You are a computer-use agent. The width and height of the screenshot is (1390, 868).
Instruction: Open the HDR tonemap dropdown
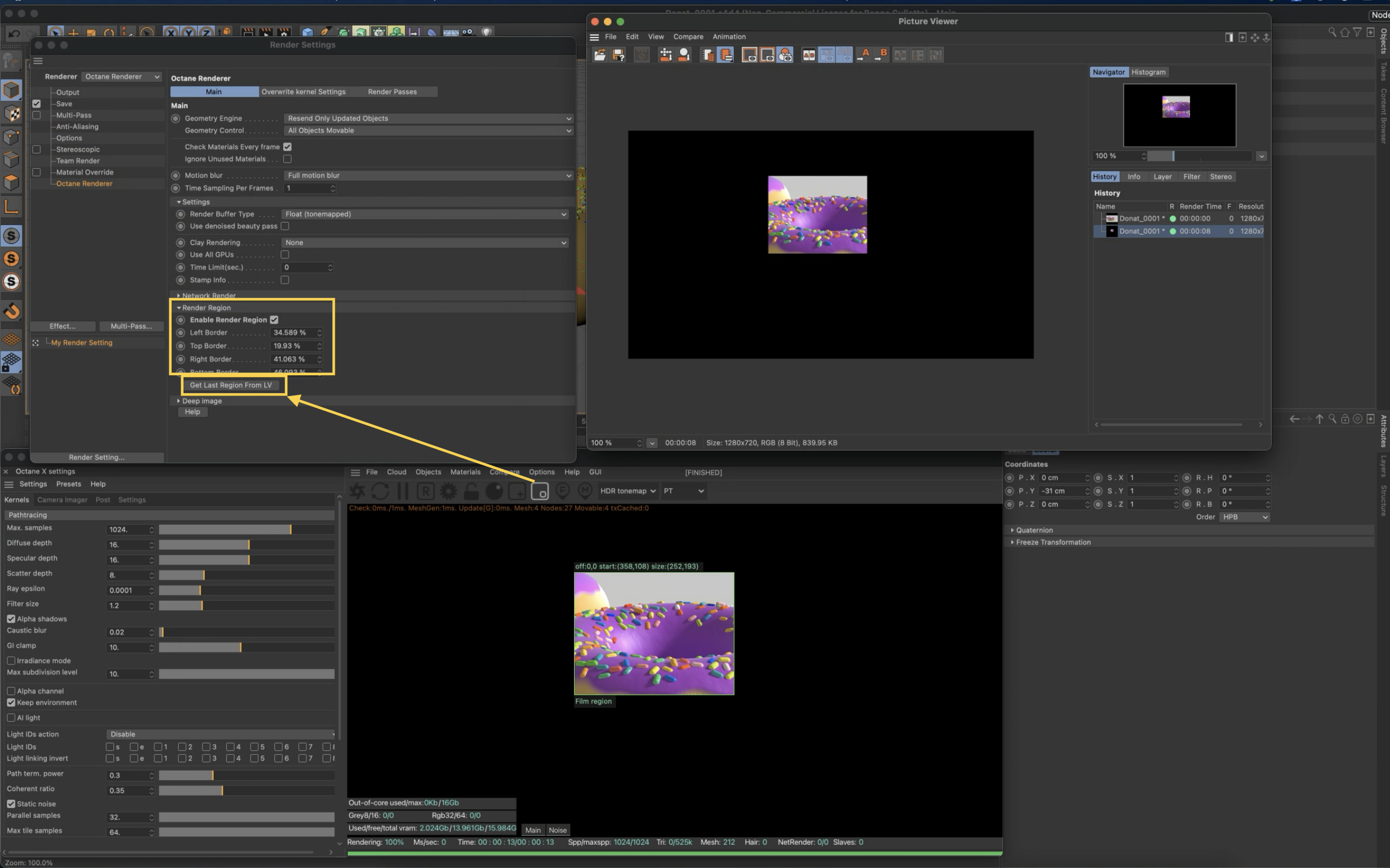(x=627, y=491)
